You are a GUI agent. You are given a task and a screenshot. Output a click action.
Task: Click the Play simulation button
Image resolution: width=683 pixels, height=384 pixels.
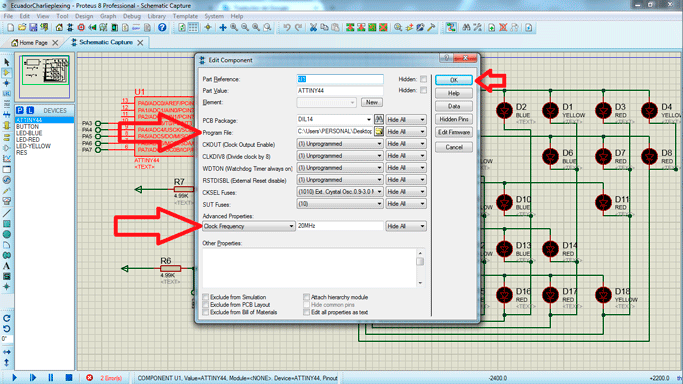click(x=14, y=377)
